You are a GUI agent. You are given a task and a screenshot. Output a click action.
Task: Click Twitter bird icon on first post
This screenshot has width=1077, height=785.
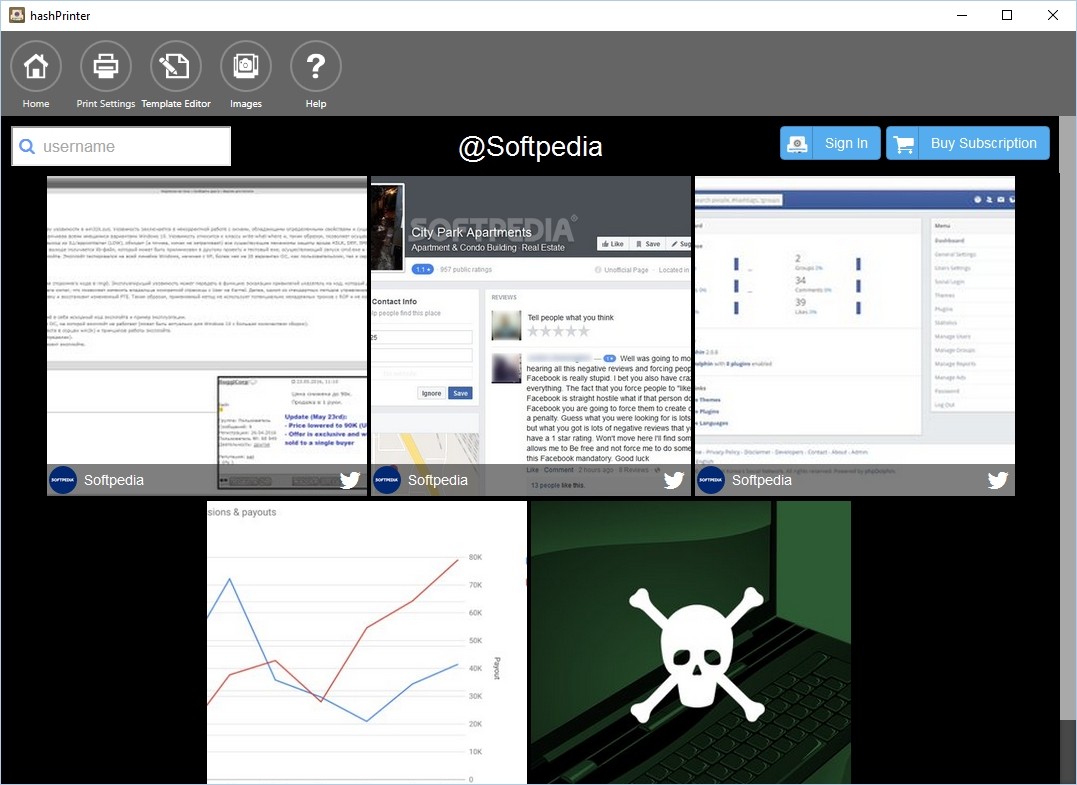pos(350,480)
